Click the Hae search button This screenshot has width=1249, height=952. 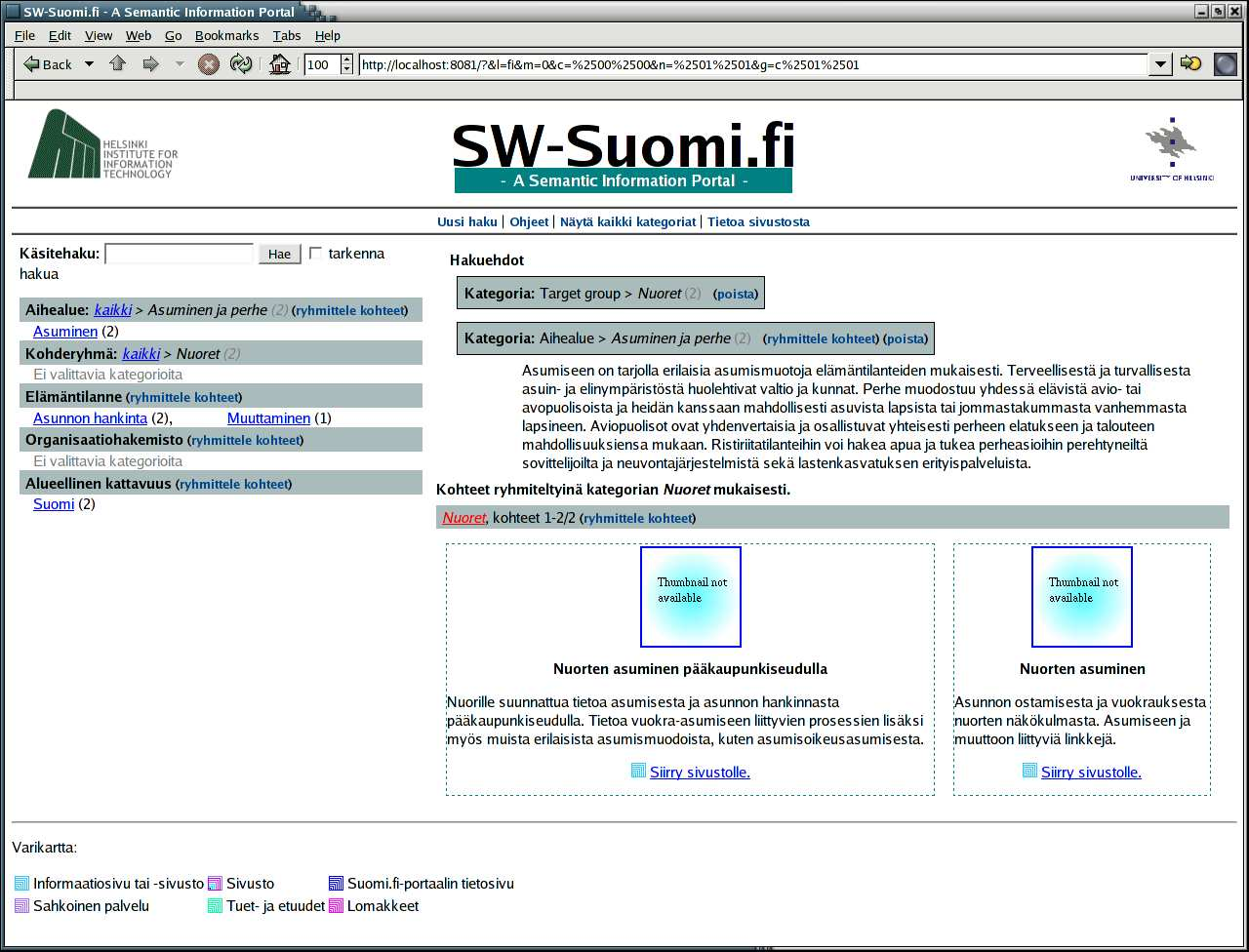click(279, 254)
